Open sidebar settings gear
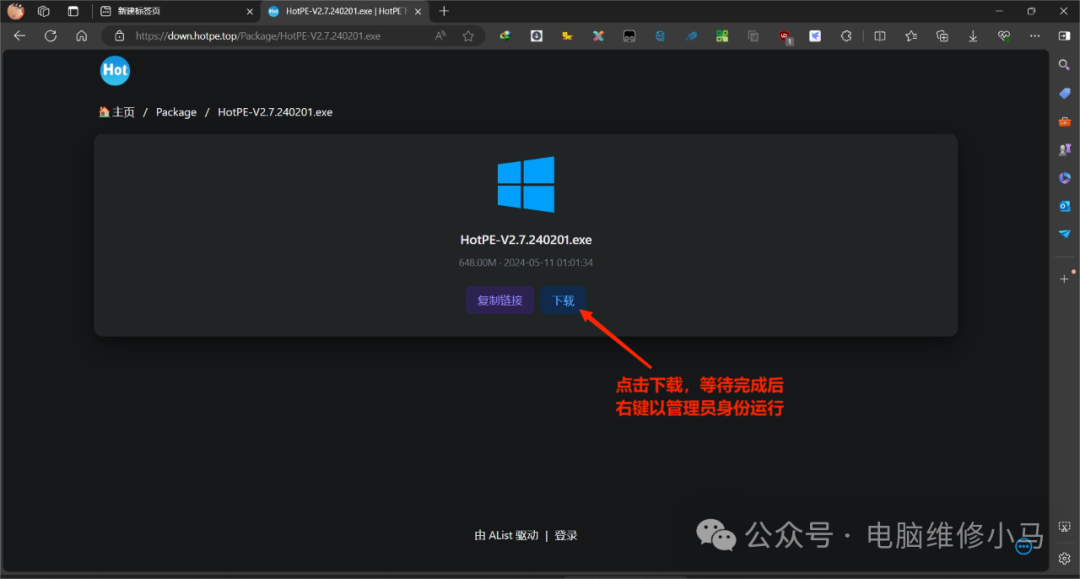The height and width of the screenshot is (579, 1080). pos(1064,558)
